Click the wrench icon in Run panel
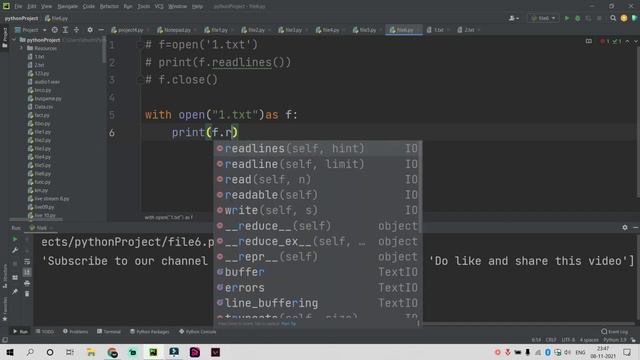This screenshot has height=360, width=640. (x=15, y=250)
